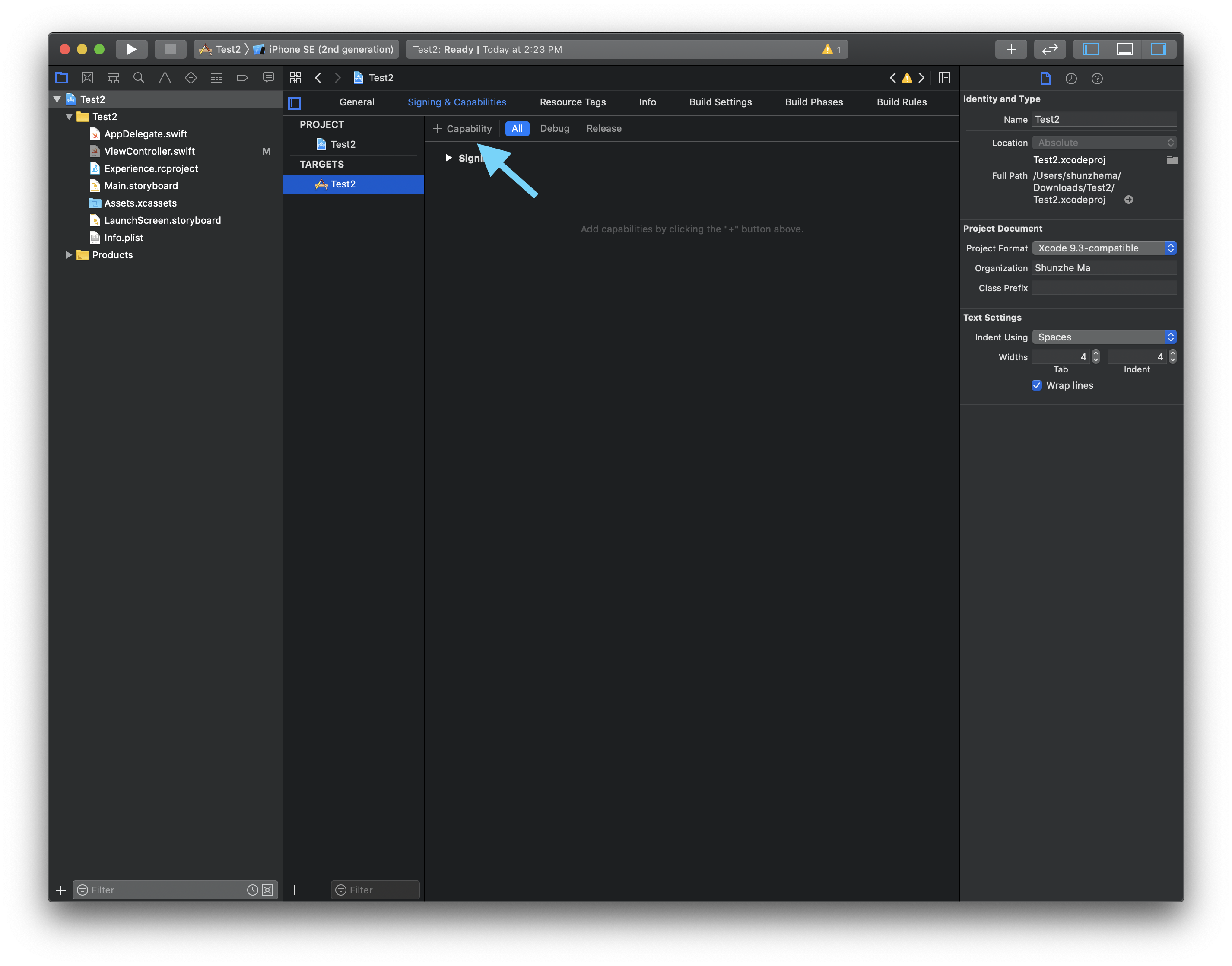Image resolution: width=1232 pixels, height=966 pixels.
Task: Hide the project and targets list
Action: coord(295,103)
